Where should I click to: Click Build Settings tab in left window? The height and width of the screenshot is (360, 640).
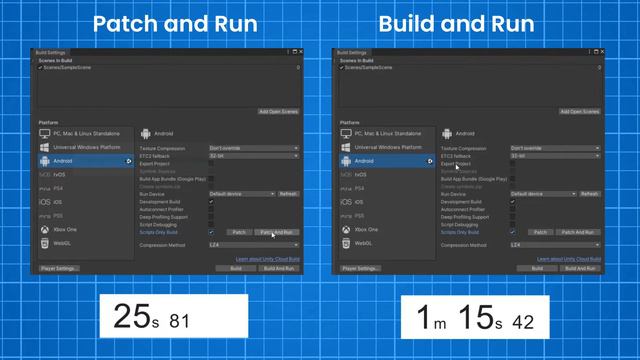(50, 53)
